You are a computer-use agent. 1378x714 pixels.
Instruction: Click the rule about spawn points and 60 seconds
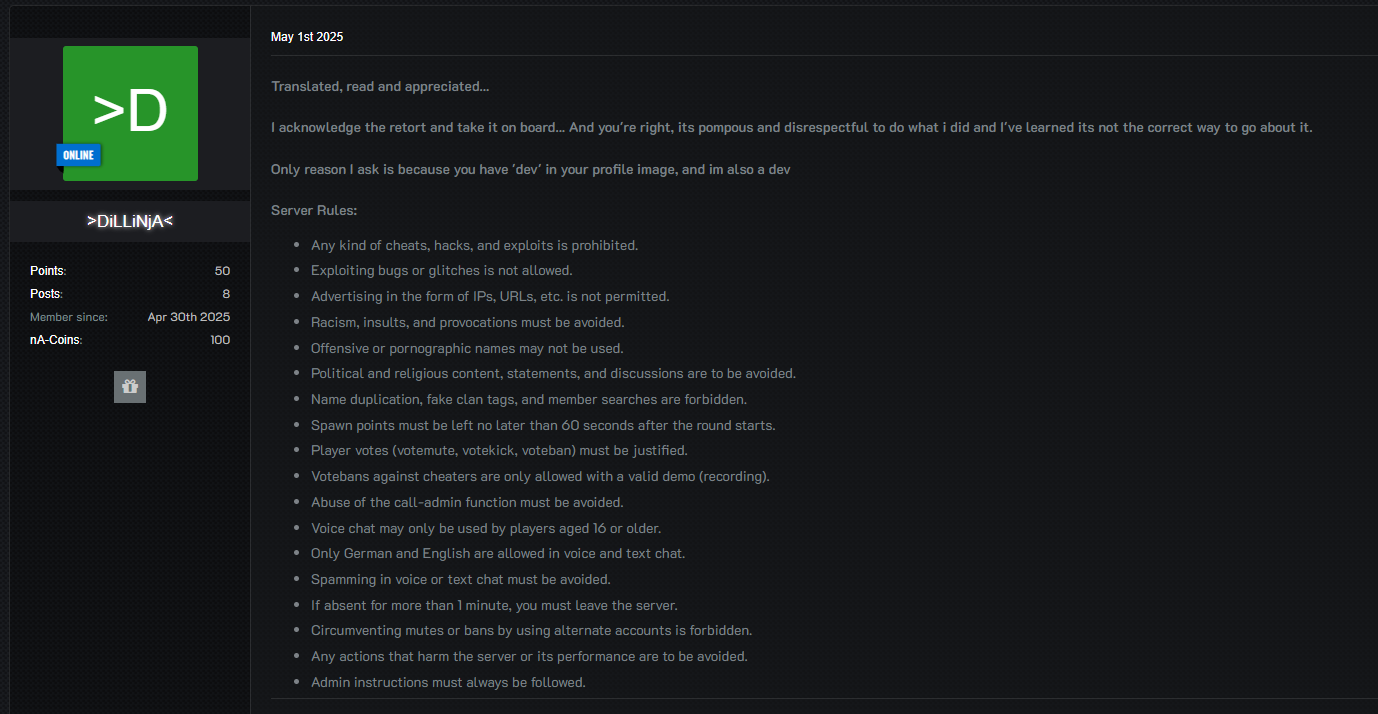(x=543, y=426)
